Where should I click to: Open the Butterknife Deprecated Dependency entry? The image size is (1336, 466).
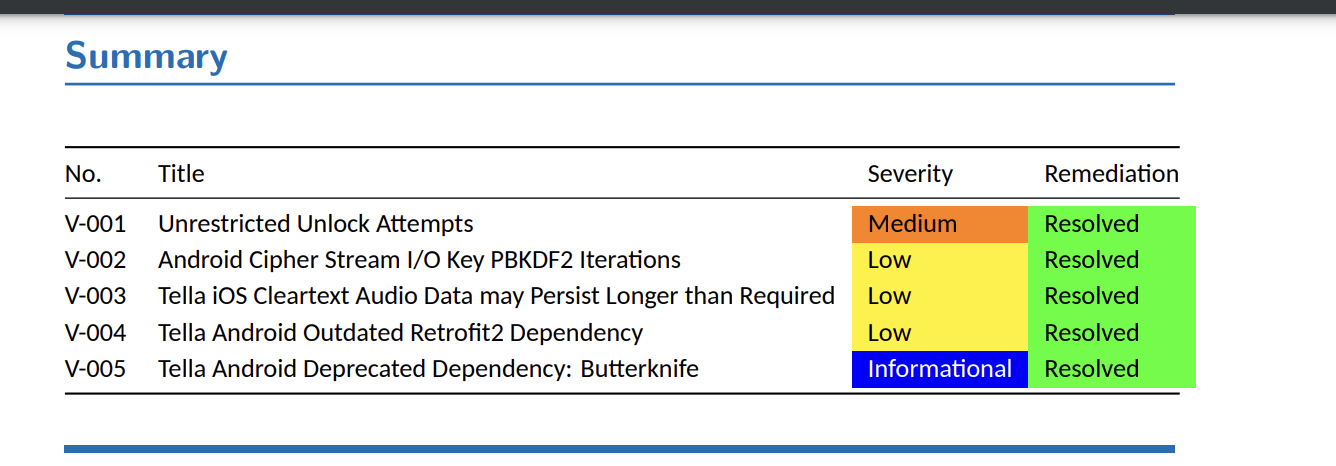(x=428, y=369)
